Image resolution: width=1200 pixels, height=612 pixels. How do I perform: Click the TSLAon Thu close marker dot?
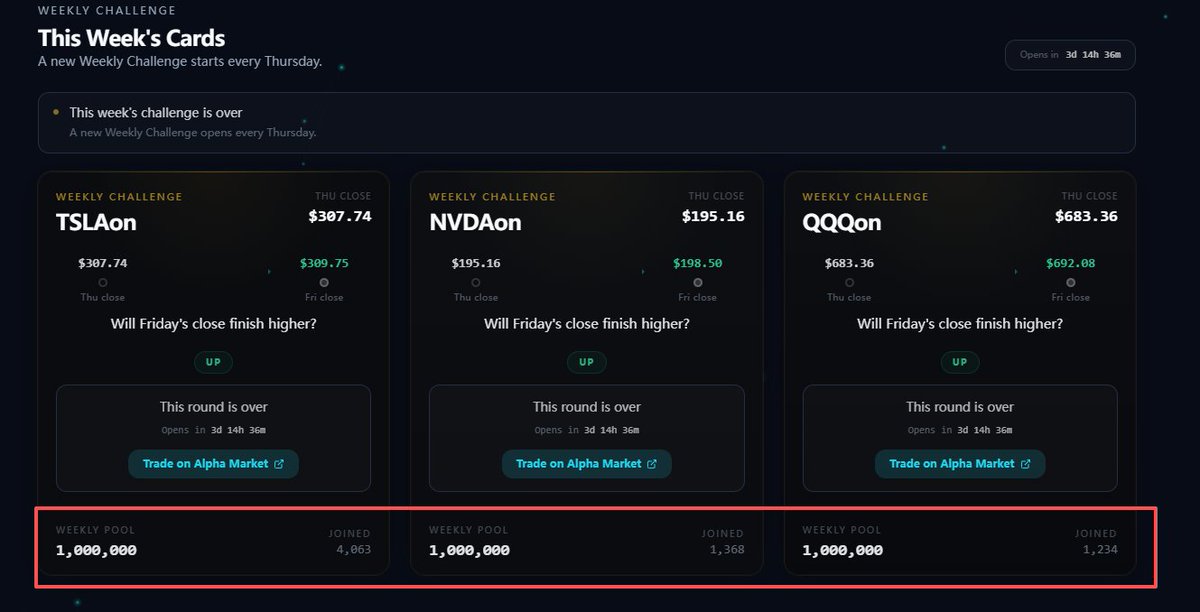(103, 283)
